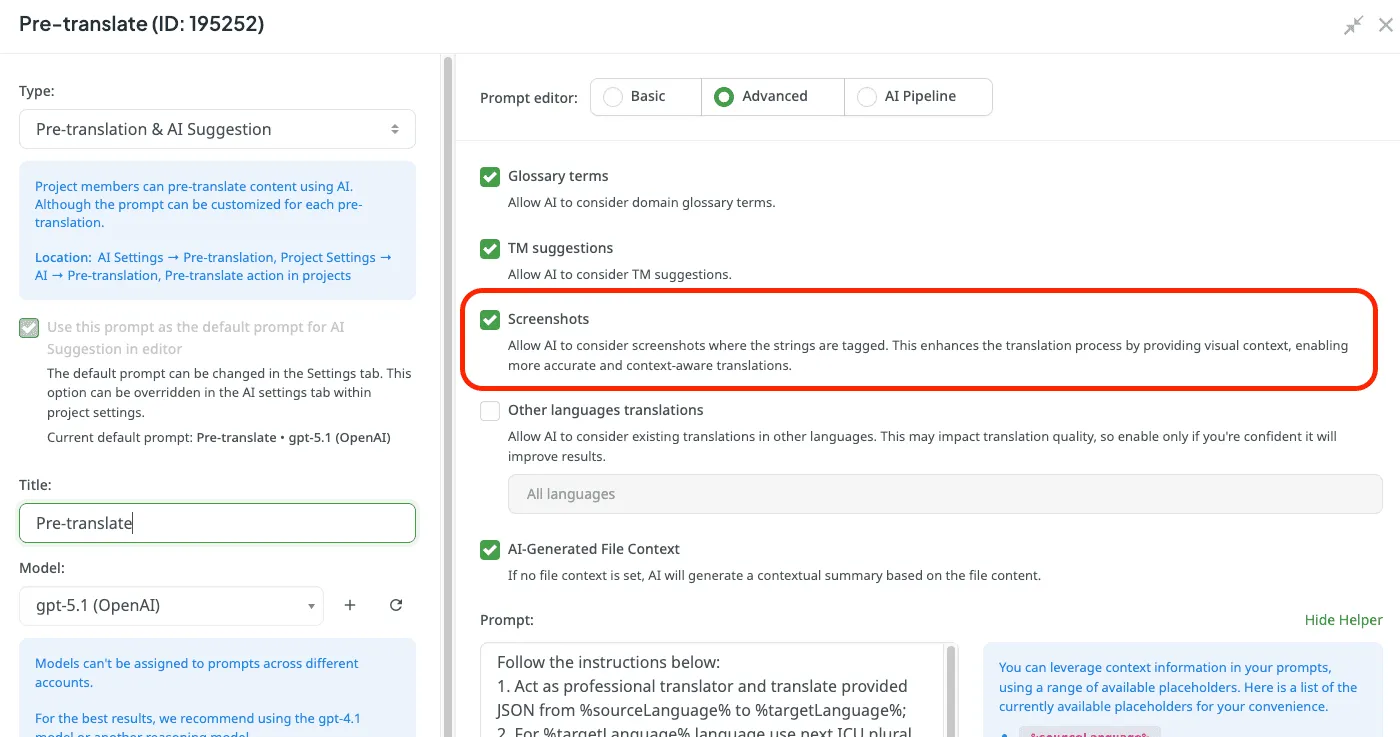Viewport: 1400px width, 737px height.
Task: Open the All languages selector
Action: tap(944, 495)
